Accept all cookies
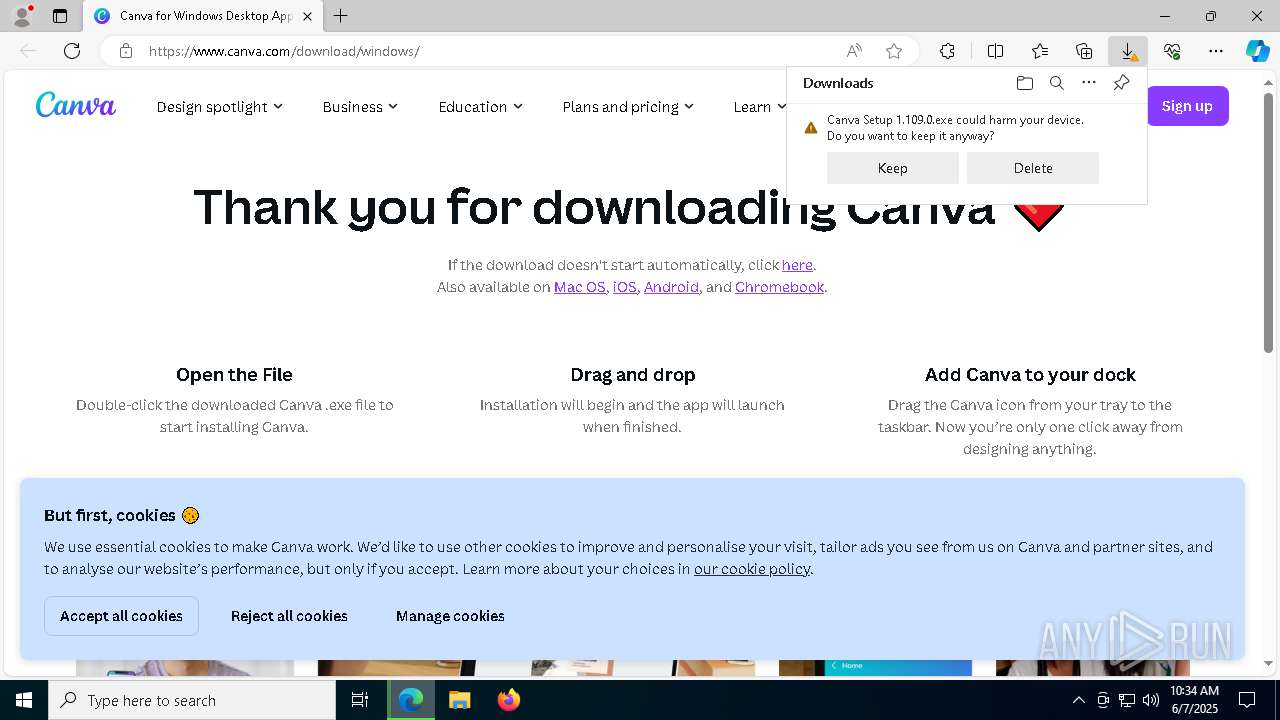The width and height of the screenshot is (1280, 720). tap(121, 616)
